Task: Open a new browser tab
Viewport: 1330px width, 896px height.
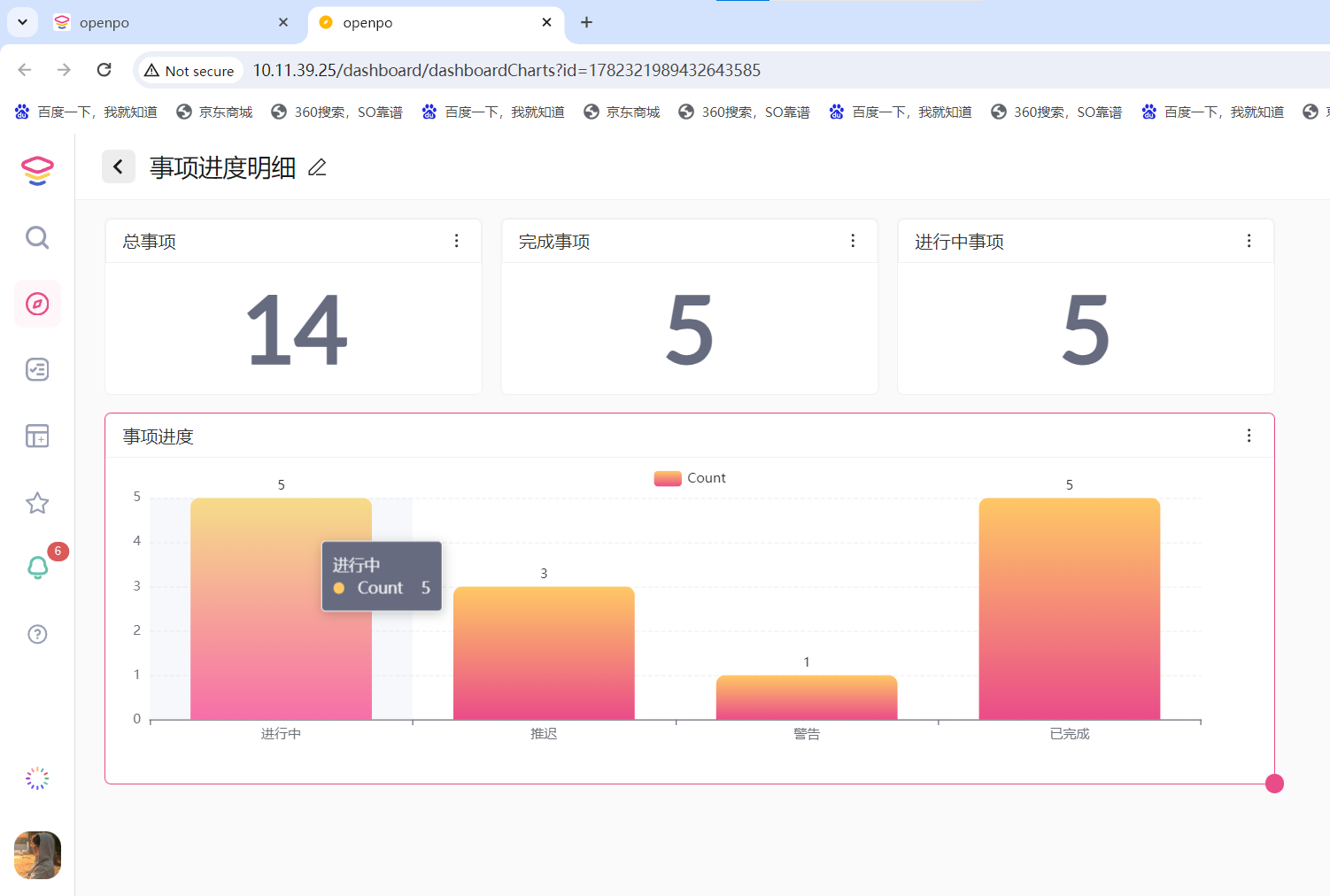Action: point(586,22)
